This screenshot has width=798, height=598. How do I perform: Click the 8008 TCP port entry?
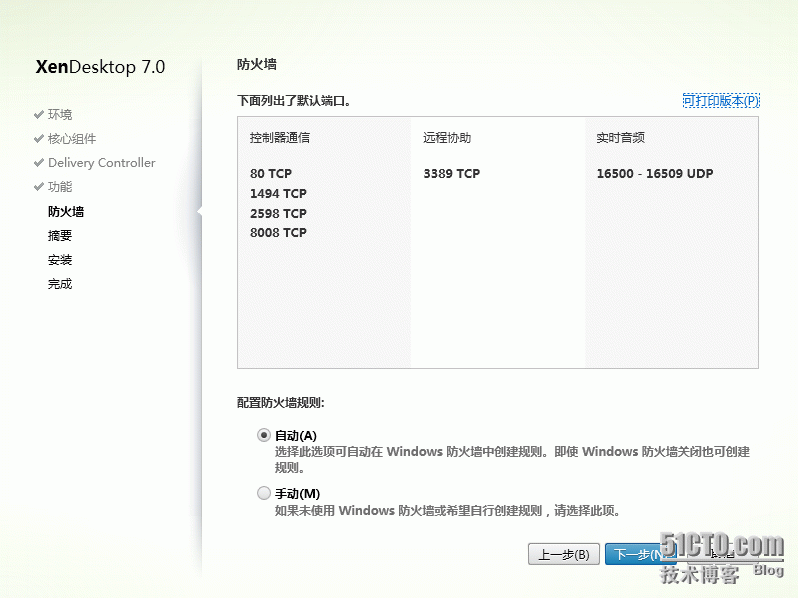pyautogui.click(x=278, y=233)
